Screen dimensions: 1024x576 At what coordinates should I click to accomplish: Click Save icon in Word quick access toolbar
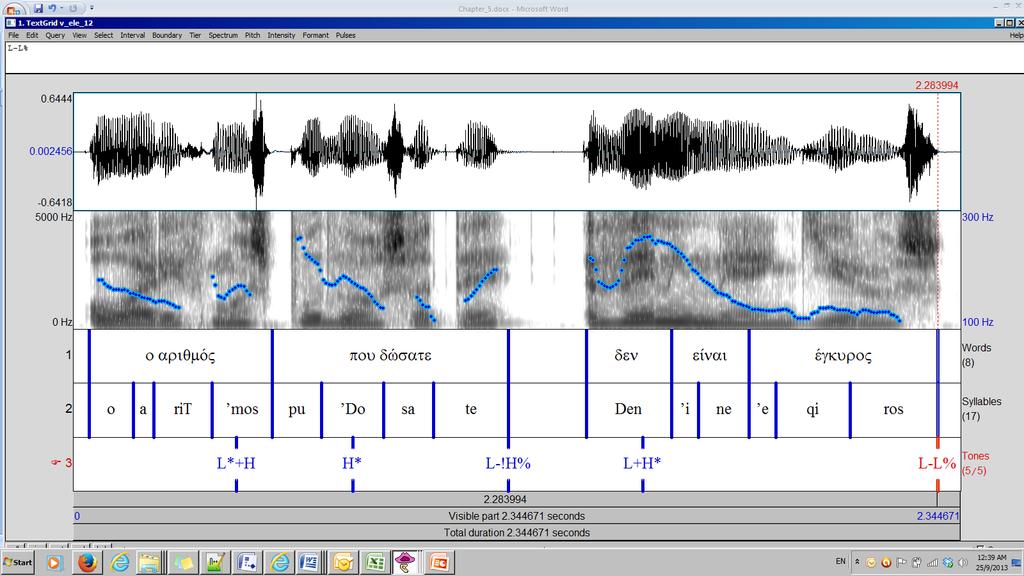[38, 8]
